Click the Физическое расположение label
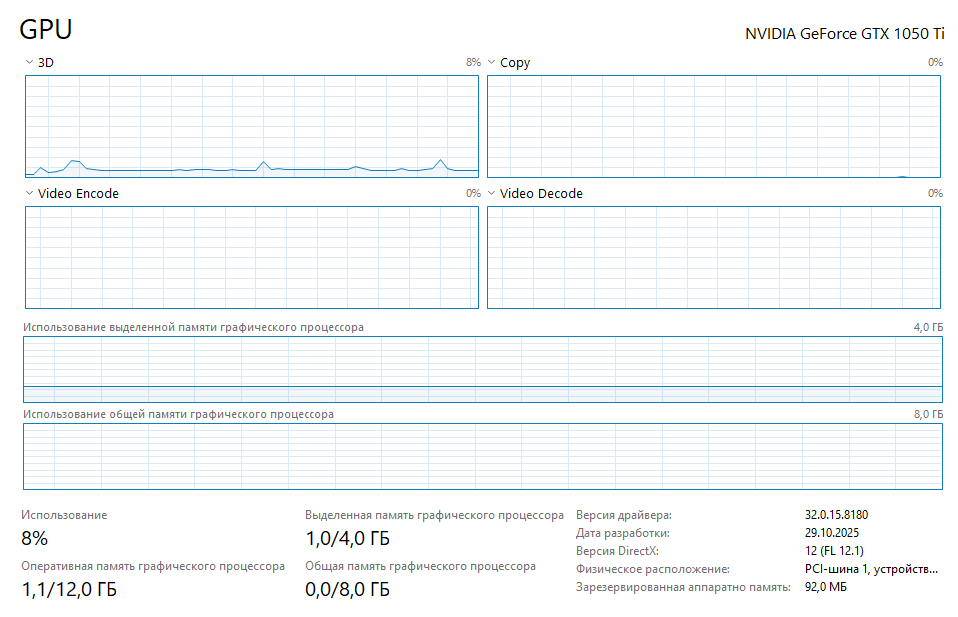 653,569
